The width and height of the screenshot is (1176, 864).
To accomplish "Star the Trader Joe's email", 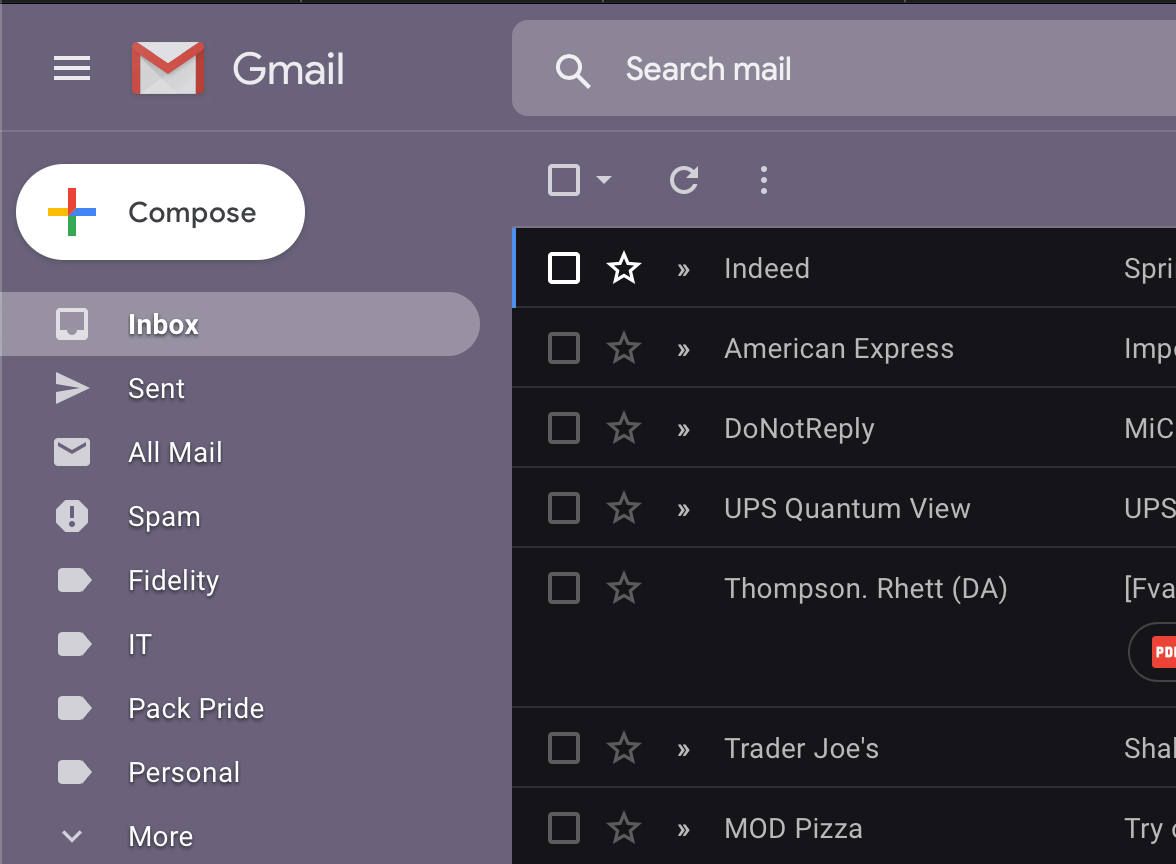I will tap(623, 748).
